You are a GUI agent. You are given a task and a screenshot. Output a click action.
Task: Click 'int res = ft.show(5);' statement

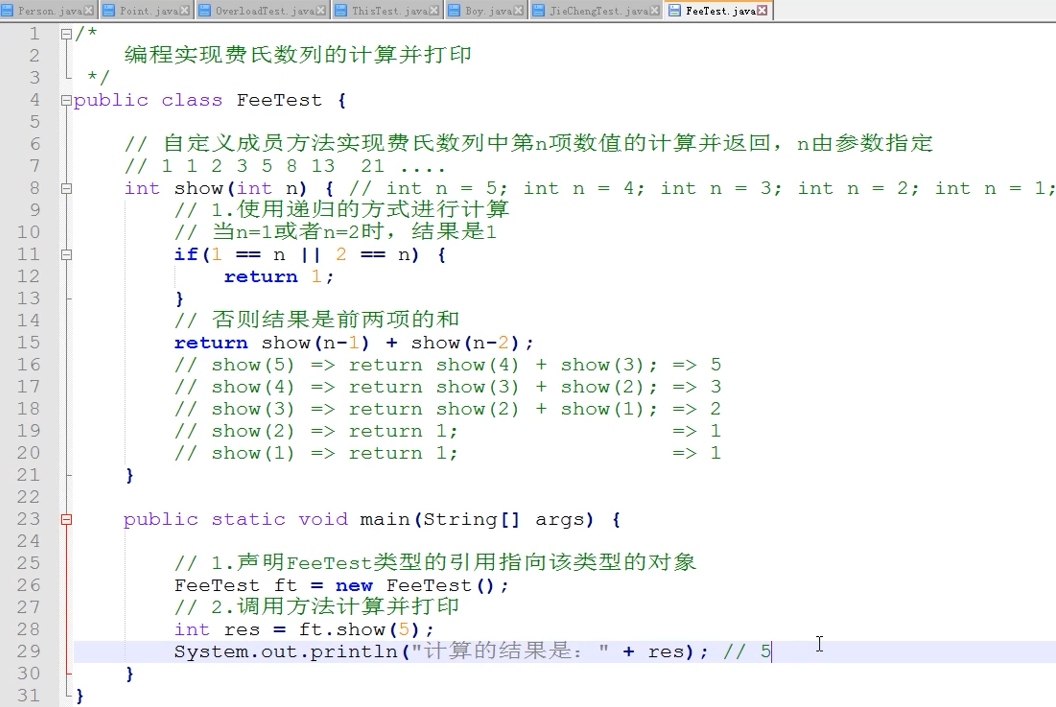pyautogui.click(x=304, y=630)
